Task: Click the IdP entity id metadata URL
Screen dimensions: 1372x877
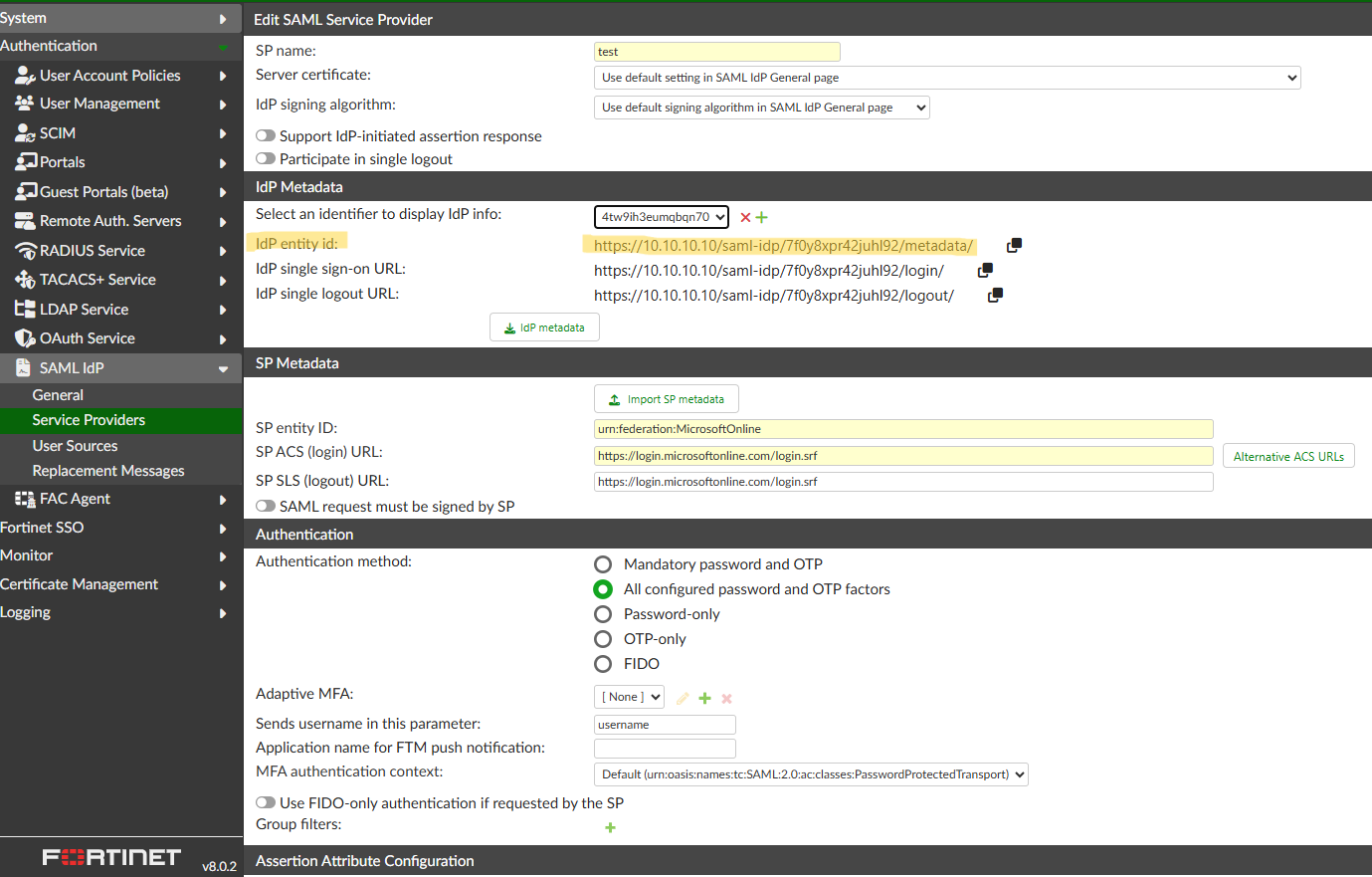Action: pos(784,246)
